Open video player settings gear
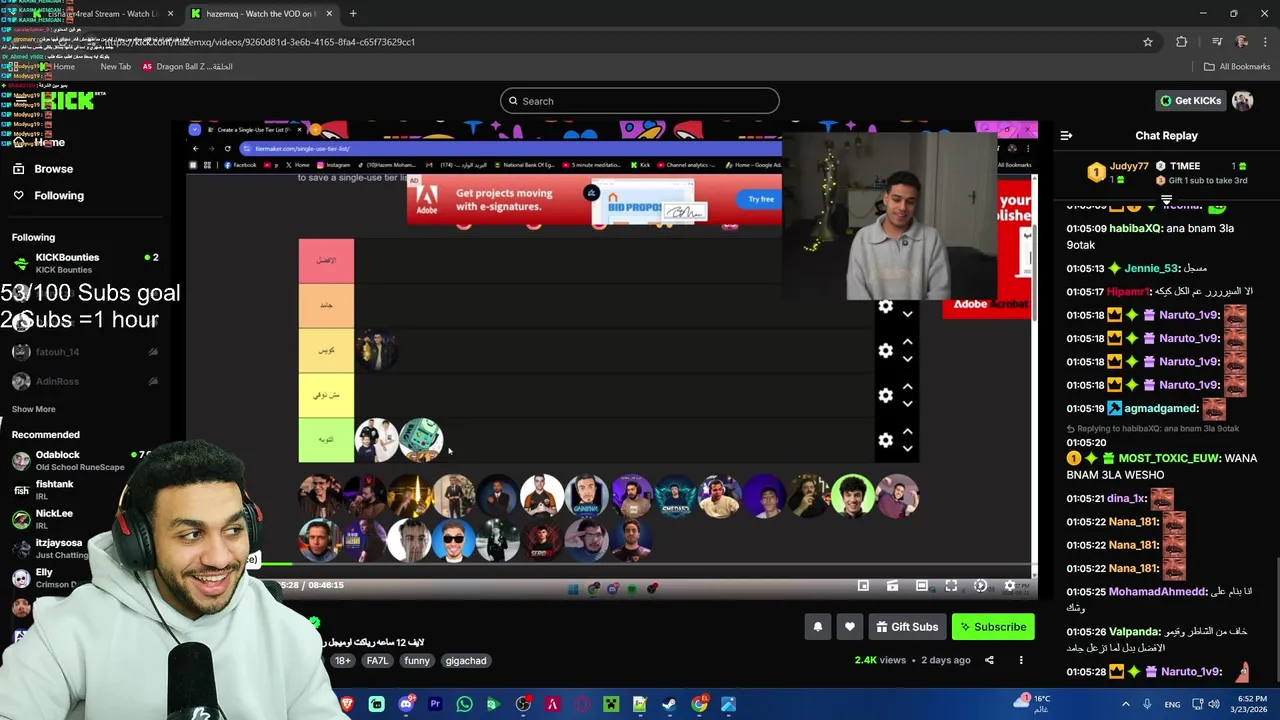 point(1009,586)
